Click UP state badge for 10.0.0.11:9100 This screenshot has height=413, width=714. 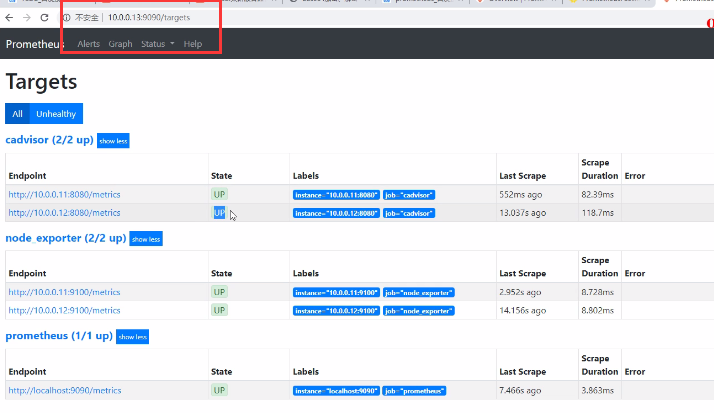219,292
